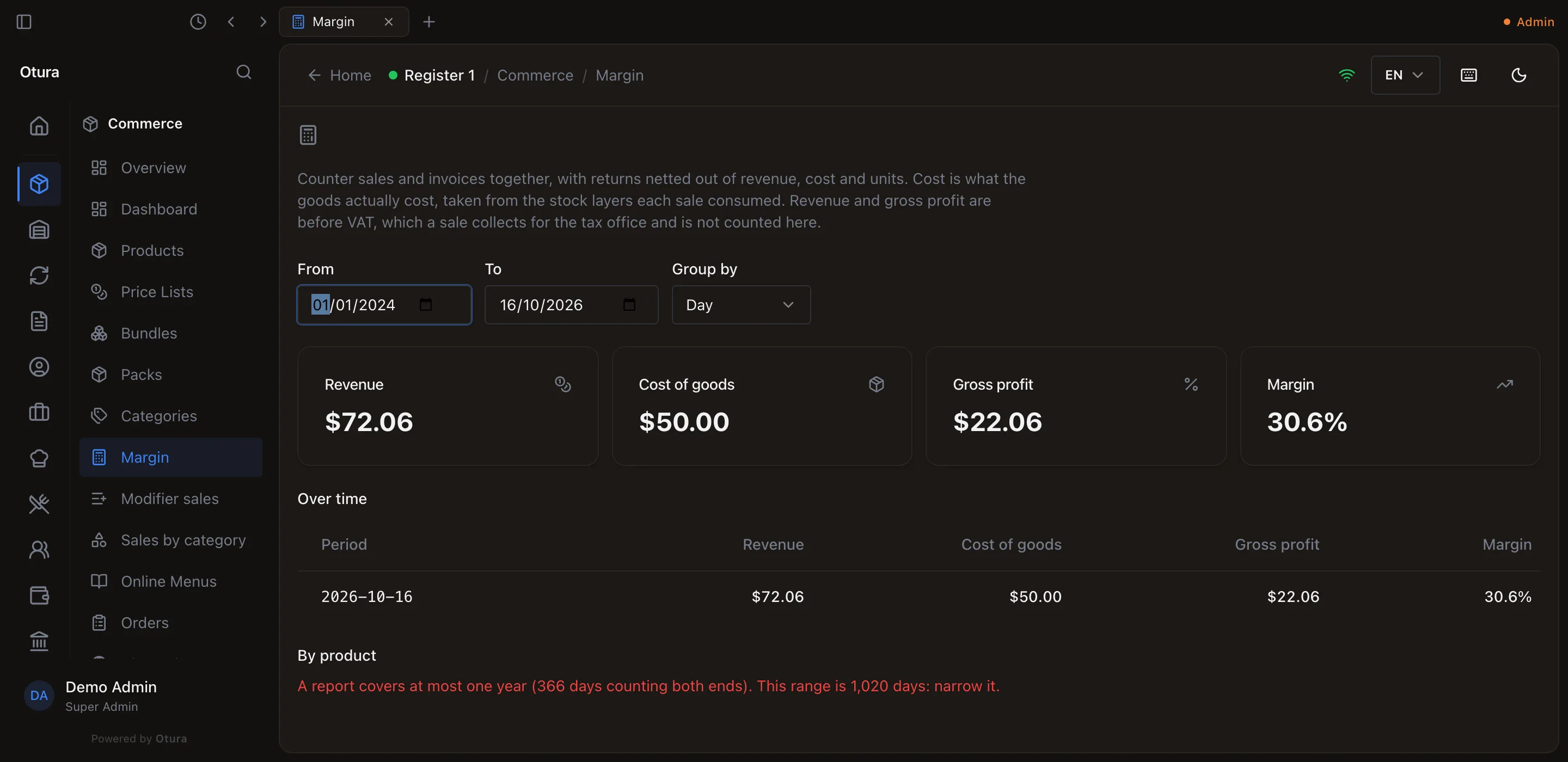Open Modifier sales menu item
Viewport: 1568px width, 762px height.
pyautogui.click(x=170, y=499)
